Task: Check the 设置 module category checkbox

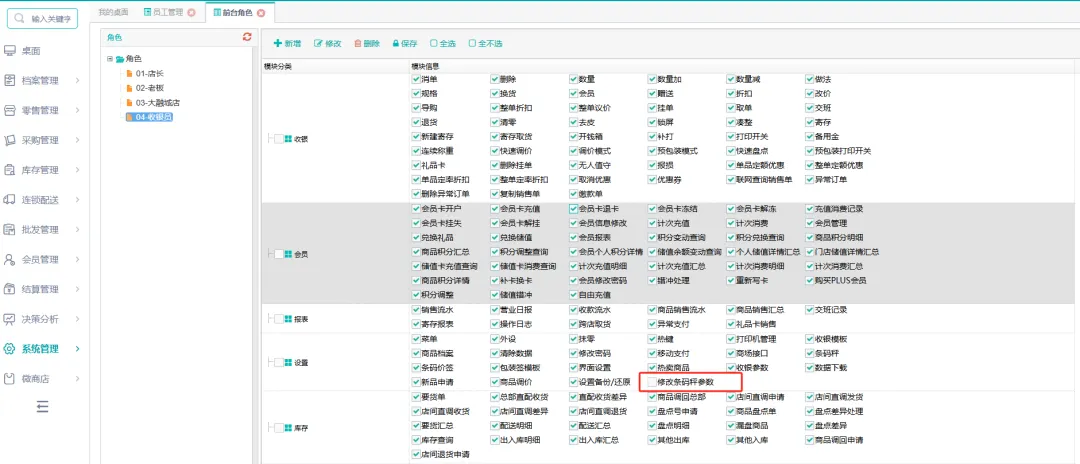Action: point(279,363)
